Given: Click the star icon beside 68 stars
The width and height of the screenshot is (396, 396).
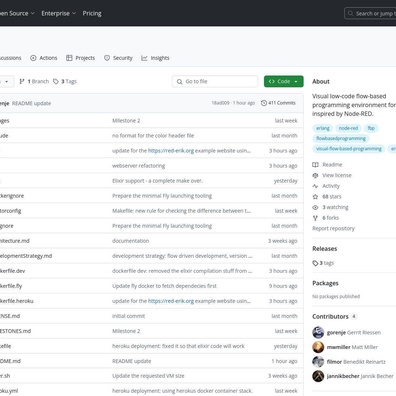Looking at the screenshot, I should point(315,197).
